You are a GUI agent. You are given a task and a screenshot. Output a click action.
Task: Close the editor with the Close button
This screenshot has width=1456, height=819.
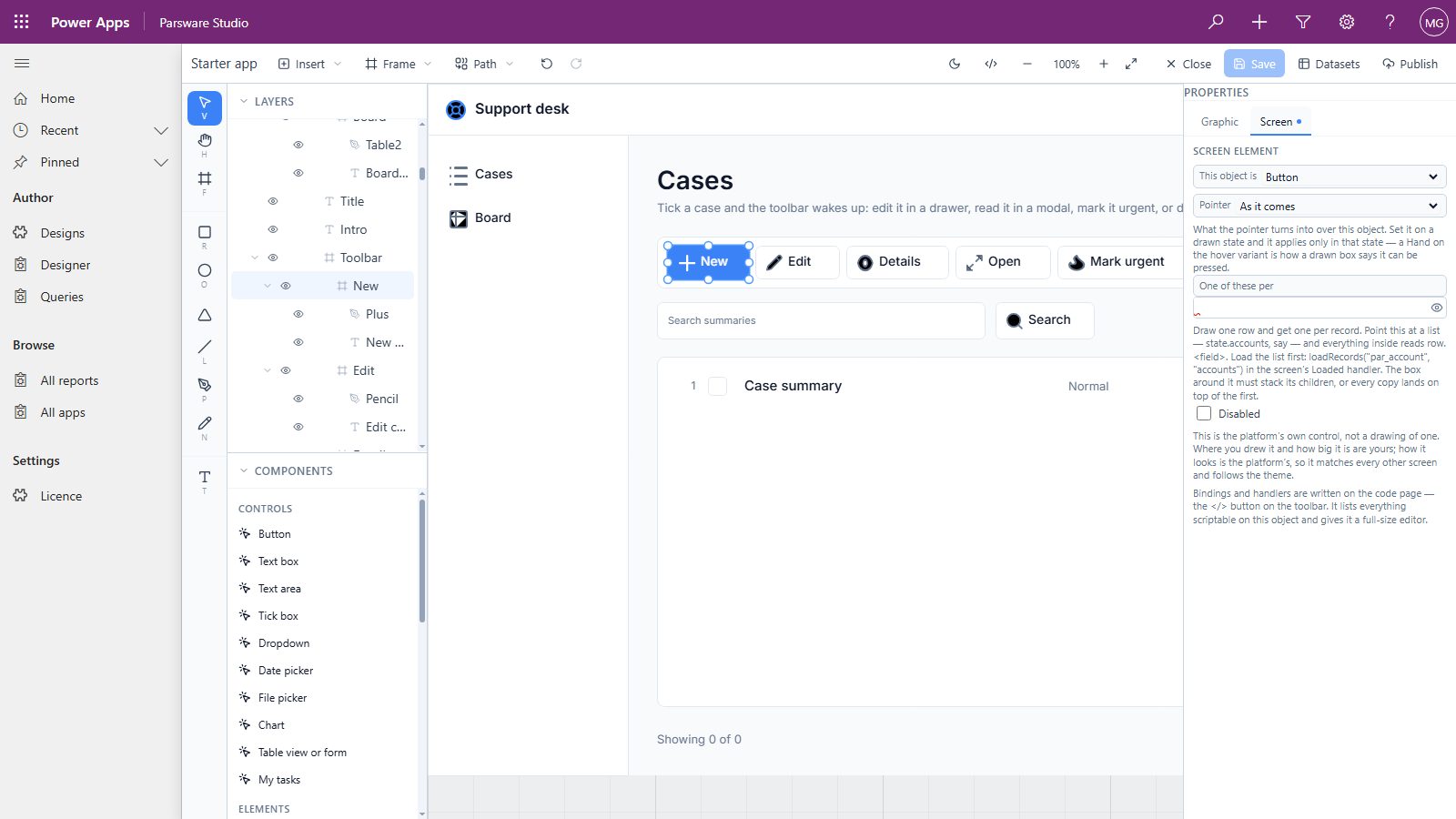pos(1188,64)
